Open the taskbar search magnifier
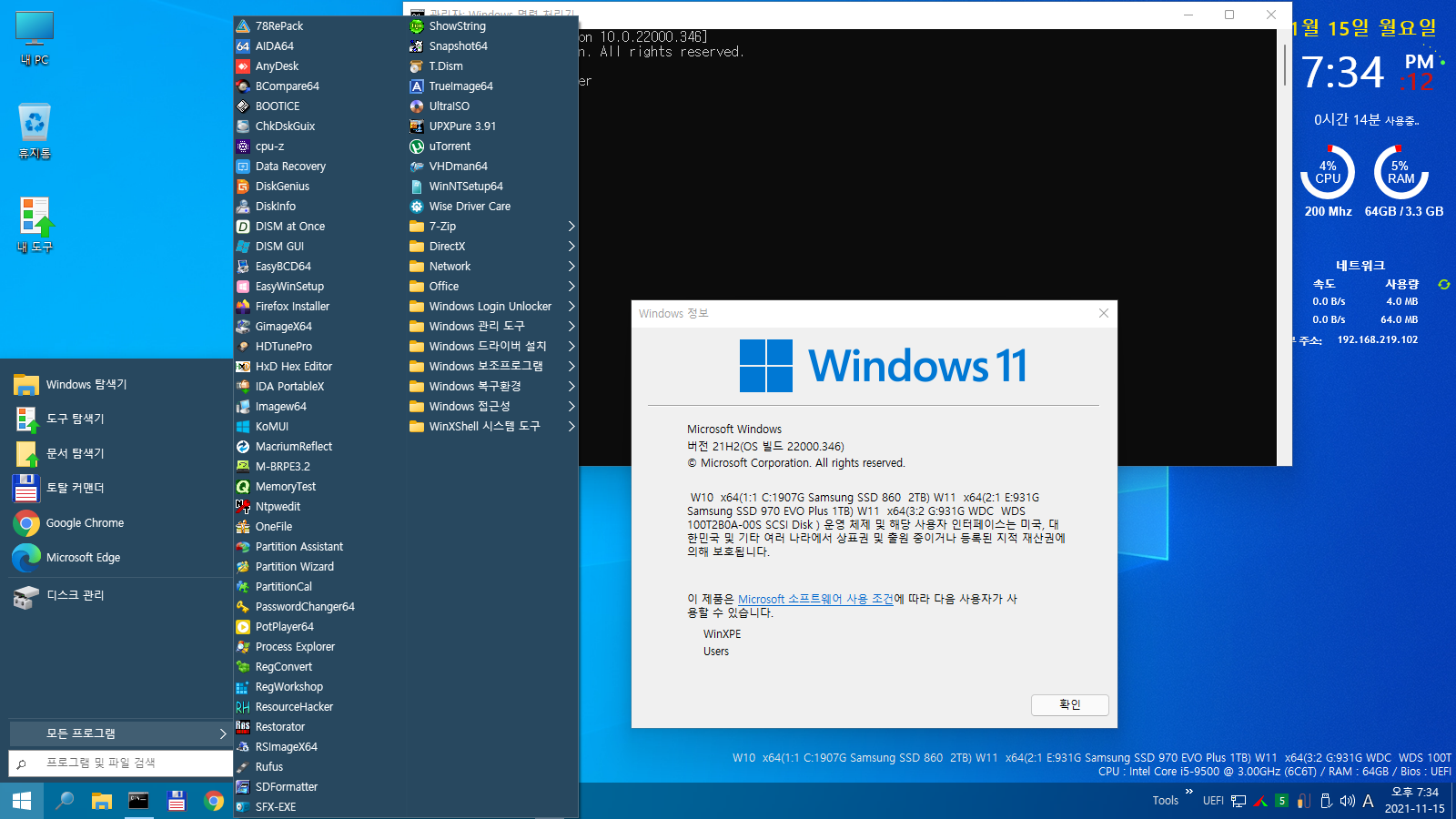Image resolution: width=1456 pixels, height=819 pixels. coord(65,801)
